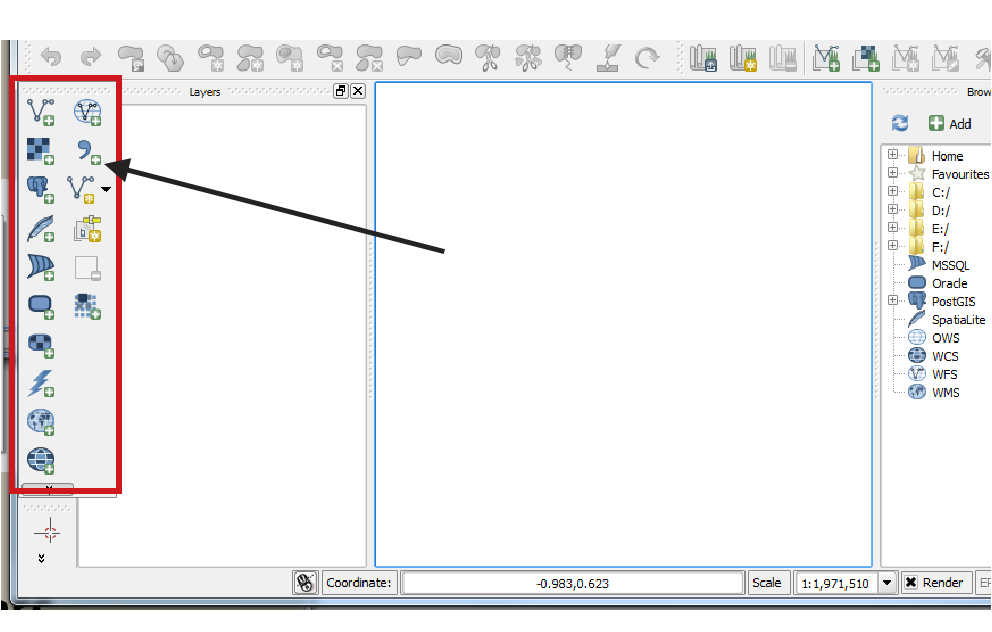This screenshot has width=992, height=632.
Task: Click the Add Oracle Spatial Layer icon
Action: [x=41, y=307]
